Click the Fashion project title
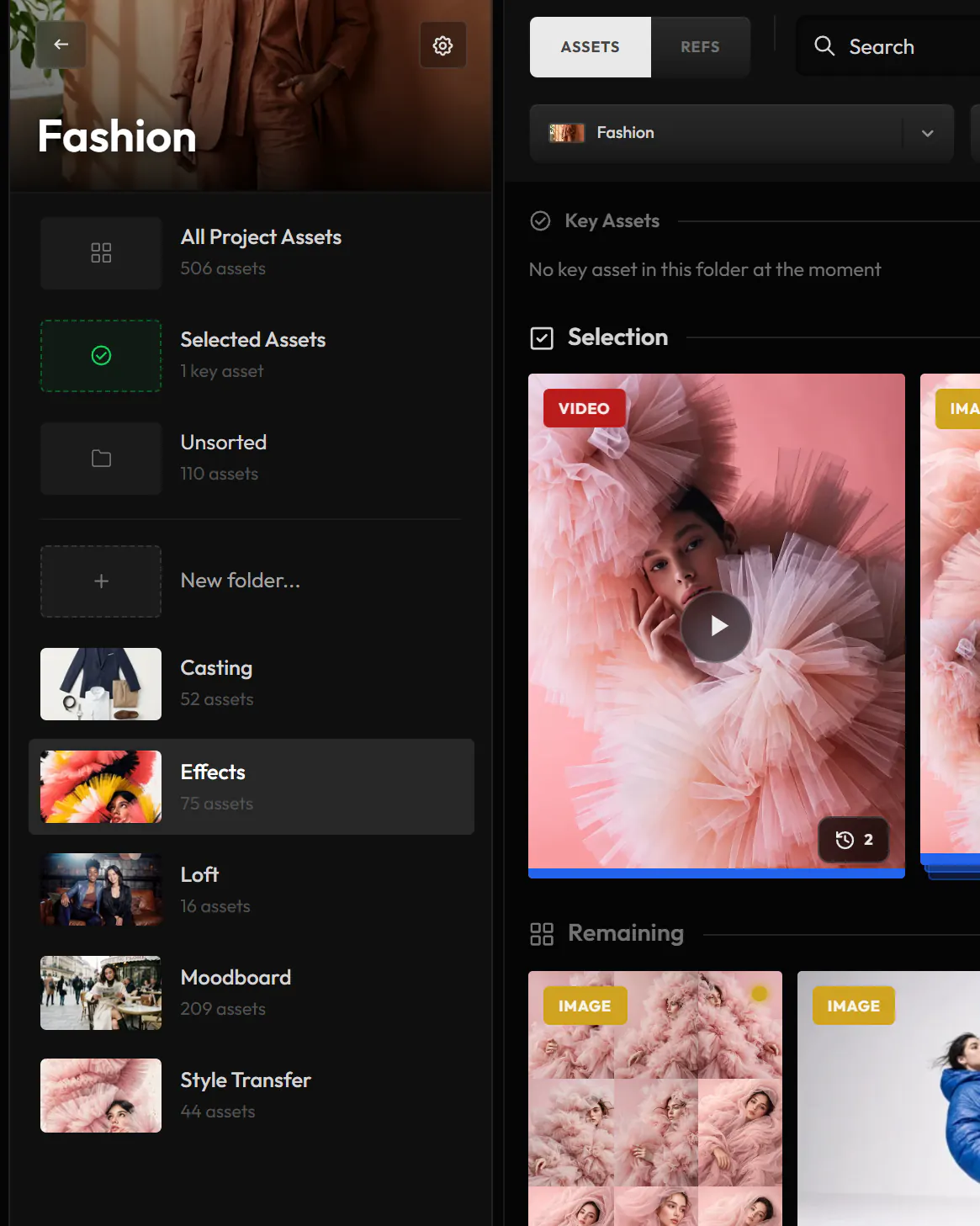The height and width of the screenshot is (1226, 980). coord(117,136)
